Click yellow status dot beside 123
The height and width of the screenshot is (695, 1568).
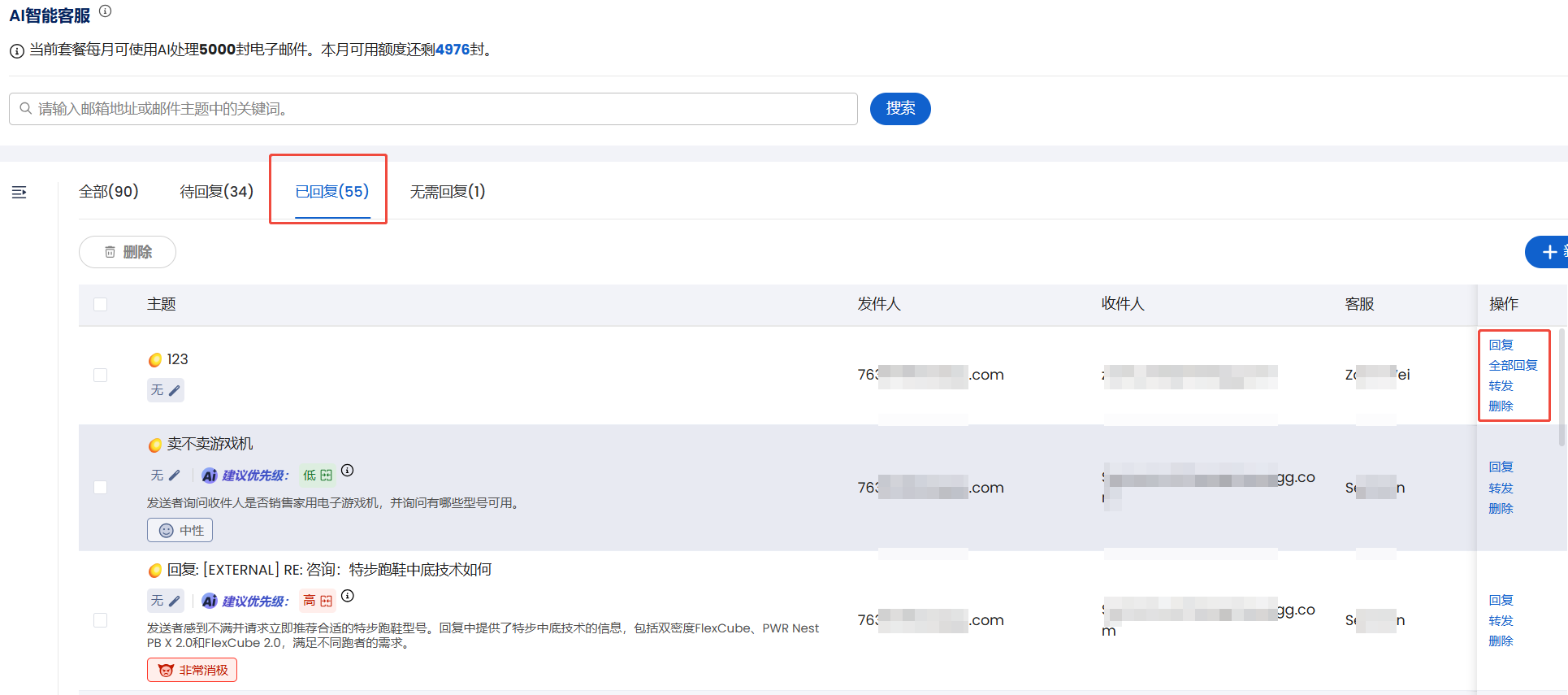point(155,360)
